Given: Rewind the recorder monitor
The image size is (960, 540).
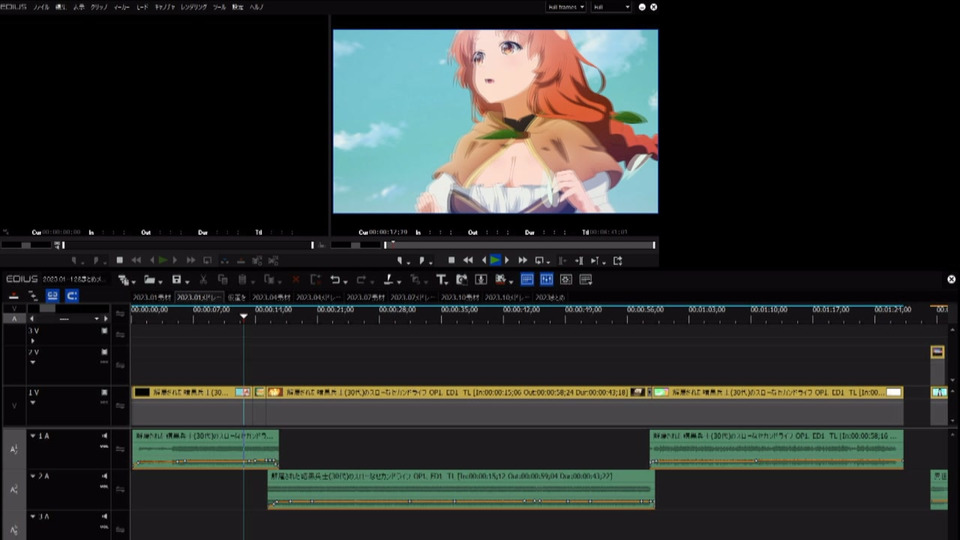Looking at the screenshot, I should tap(468, 261).
